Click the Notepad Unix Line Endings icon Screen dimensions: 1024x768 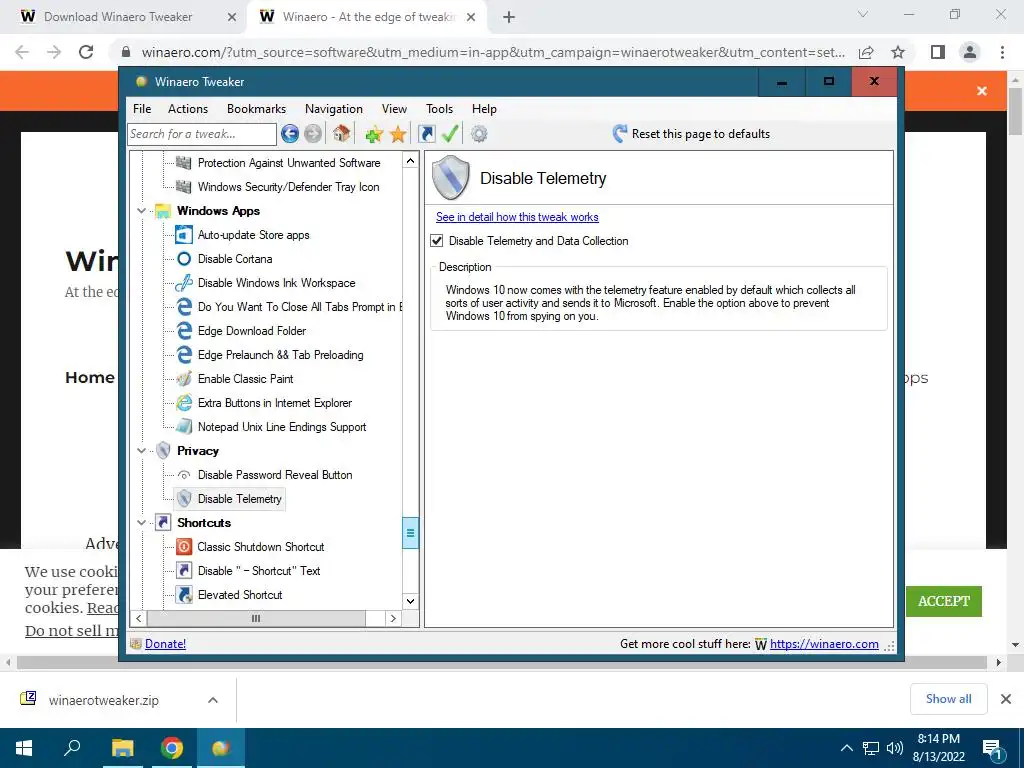pyautogui.click(x=184, y=427)
